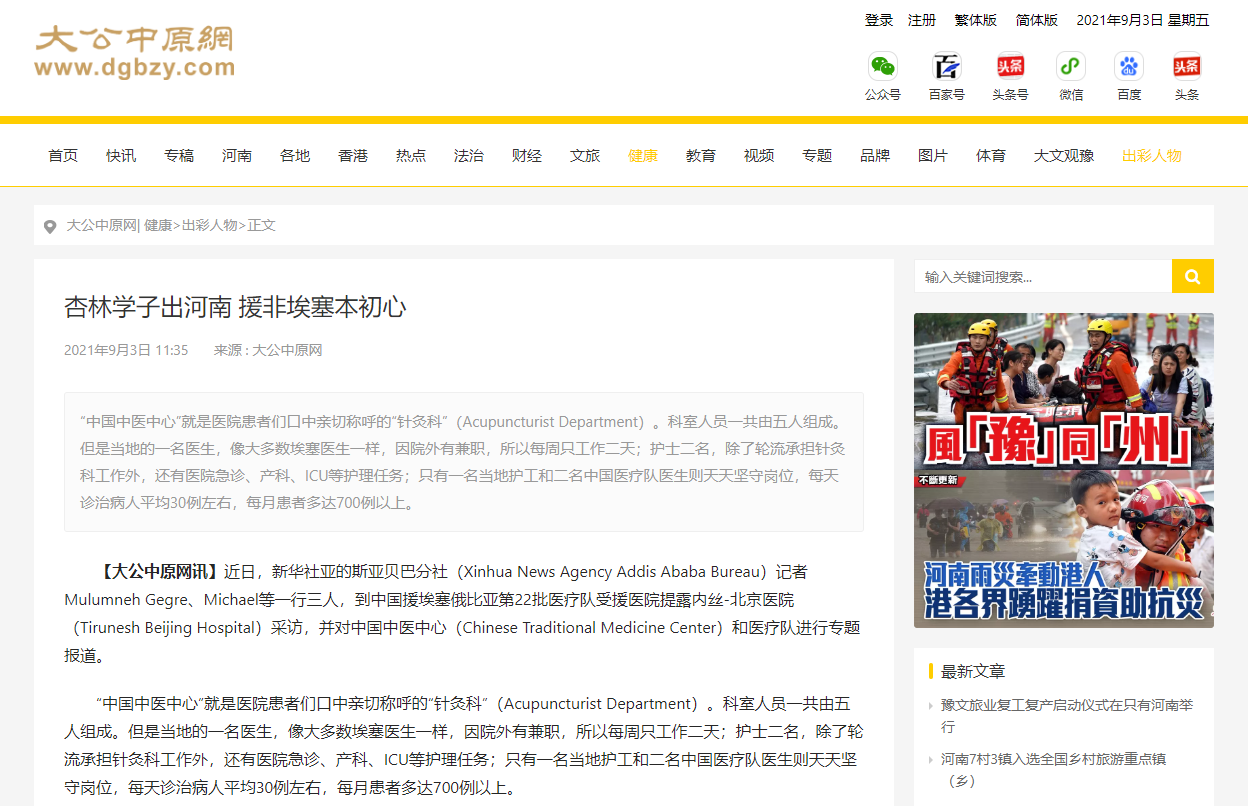This screenshot has height=806, width=1248.
Task: Focus the keyword search input field
Action: point(1042,276)
